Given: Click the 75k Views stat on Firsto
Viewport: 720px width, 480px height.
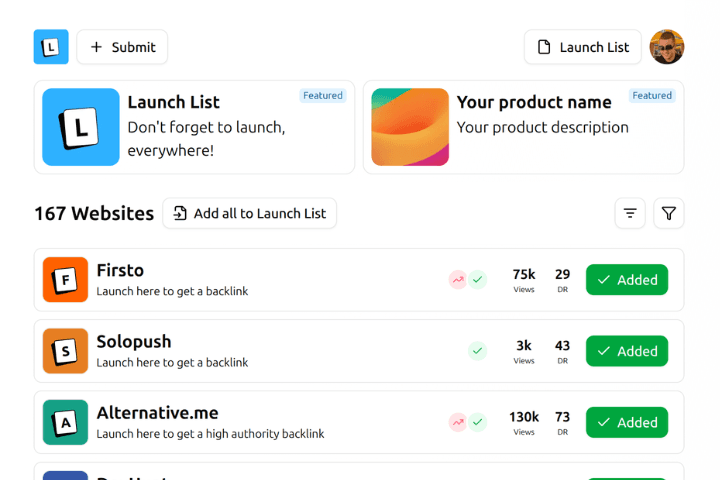Looking at the screenshot, I should (x=524, y=280).
